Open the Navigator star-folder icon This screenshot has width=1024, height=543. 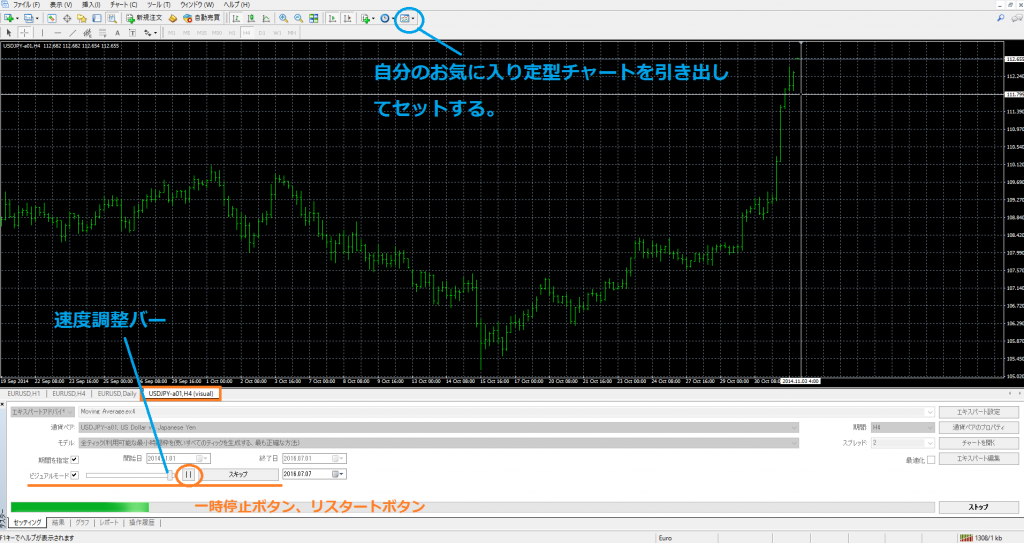pos(82,18)
